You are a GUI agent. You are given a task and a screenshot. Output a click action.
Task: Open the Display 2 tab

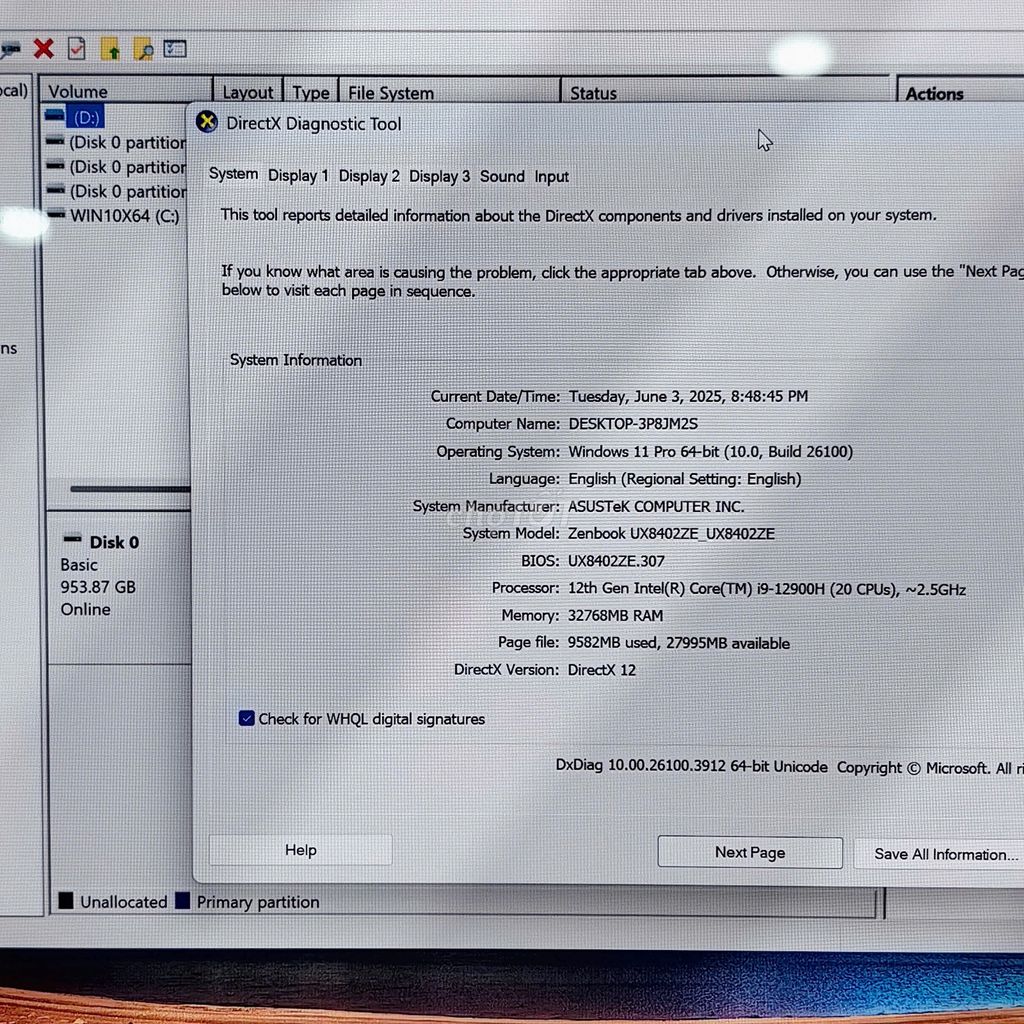(x=369, y=176)
